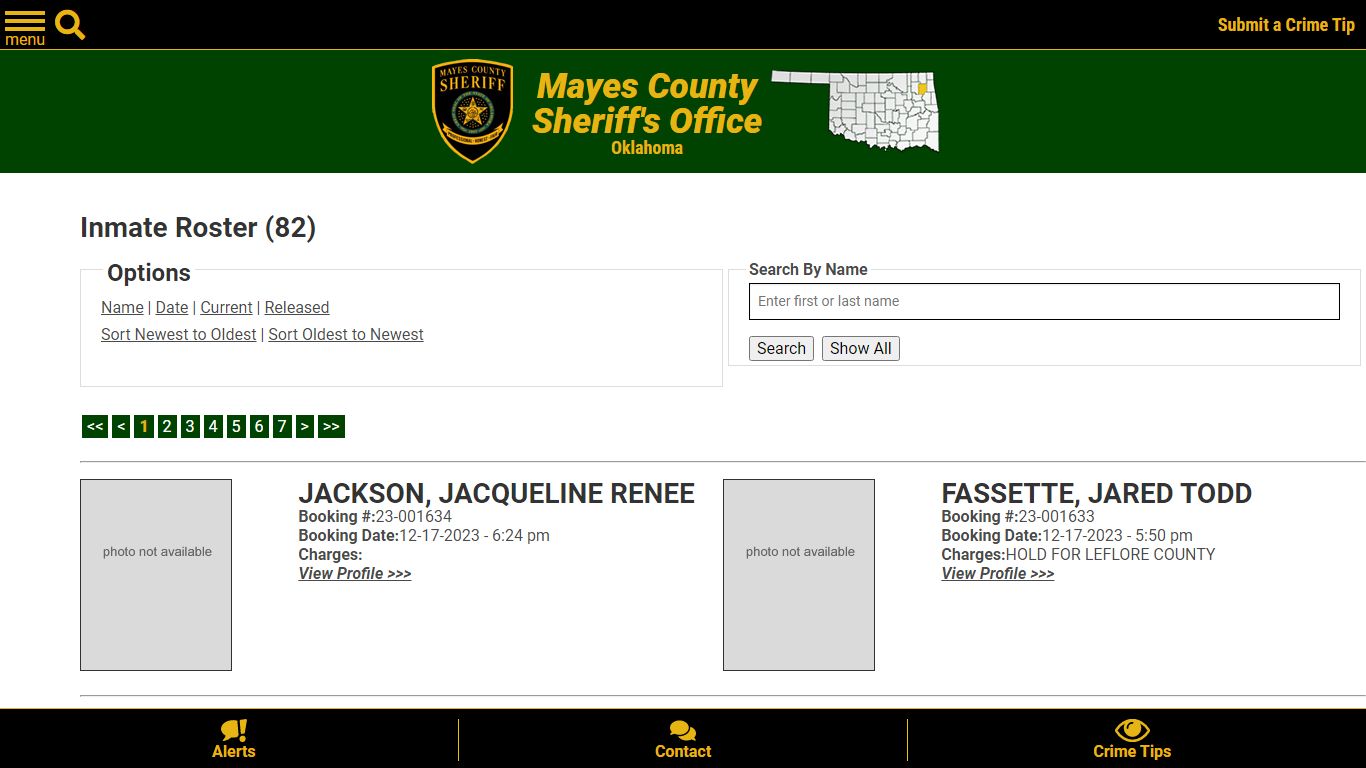Select page 4 in the pagination
Image resolution: width=1366 pixels, height=768 pixels.
click(x=213, y=427)
